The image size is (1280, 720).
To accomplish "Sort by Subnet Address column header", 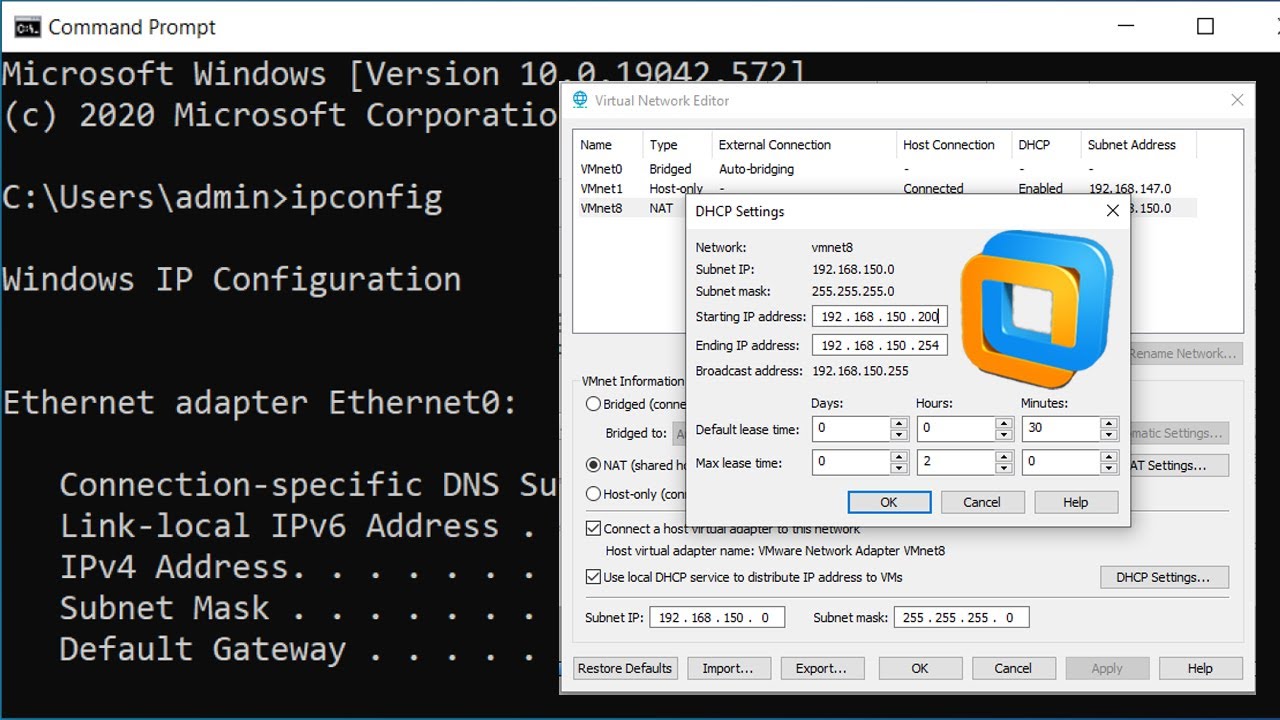I will (x=1138, y=145).
